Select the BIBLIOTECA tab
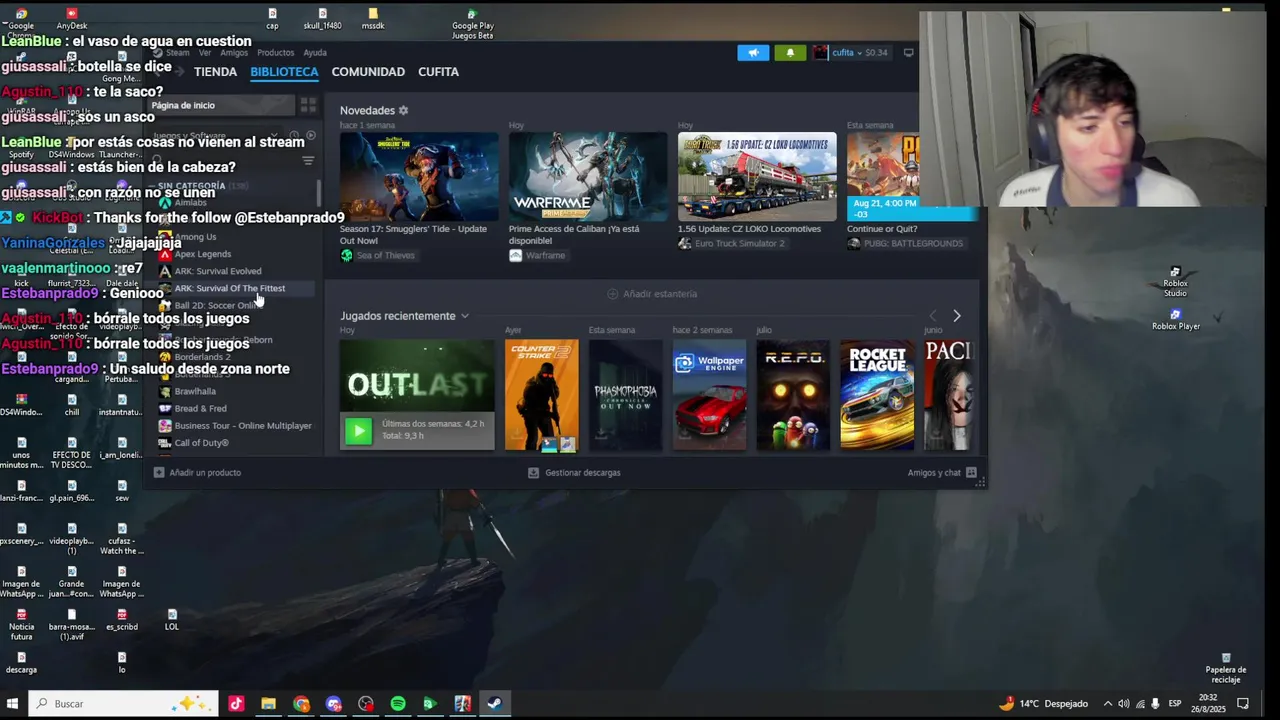The image size is (1280, 720). 284,72
